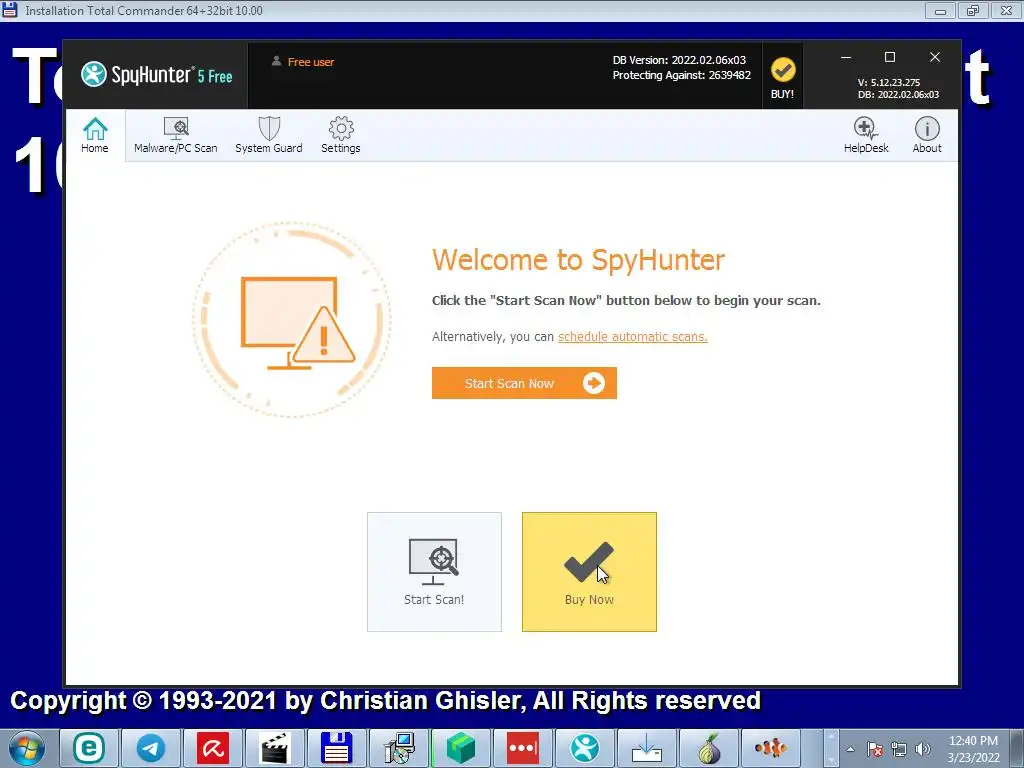This screenshot has width=1024, height=768.
Task: Open Tor Browser onion icon in taskbar
Action: pyautogui.click(x=709, y=748)
